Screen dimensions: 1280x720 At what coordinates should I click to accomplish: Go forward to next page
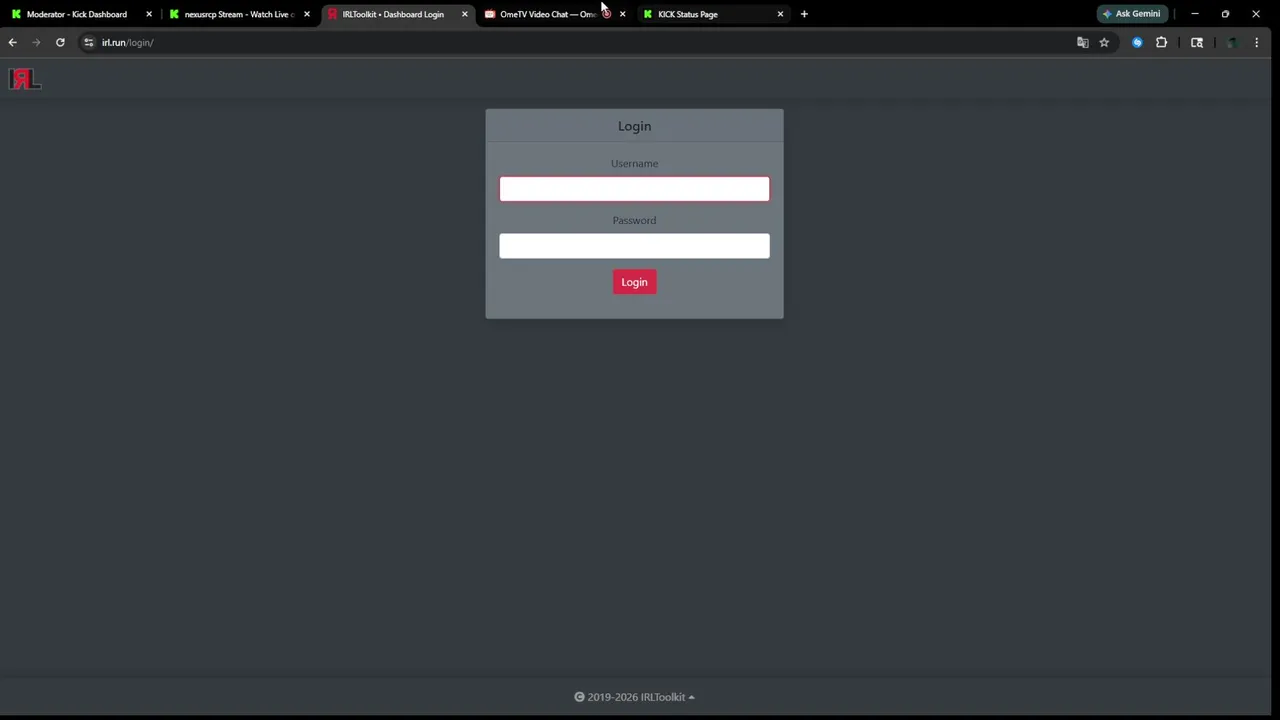click(x=36, y=42)
